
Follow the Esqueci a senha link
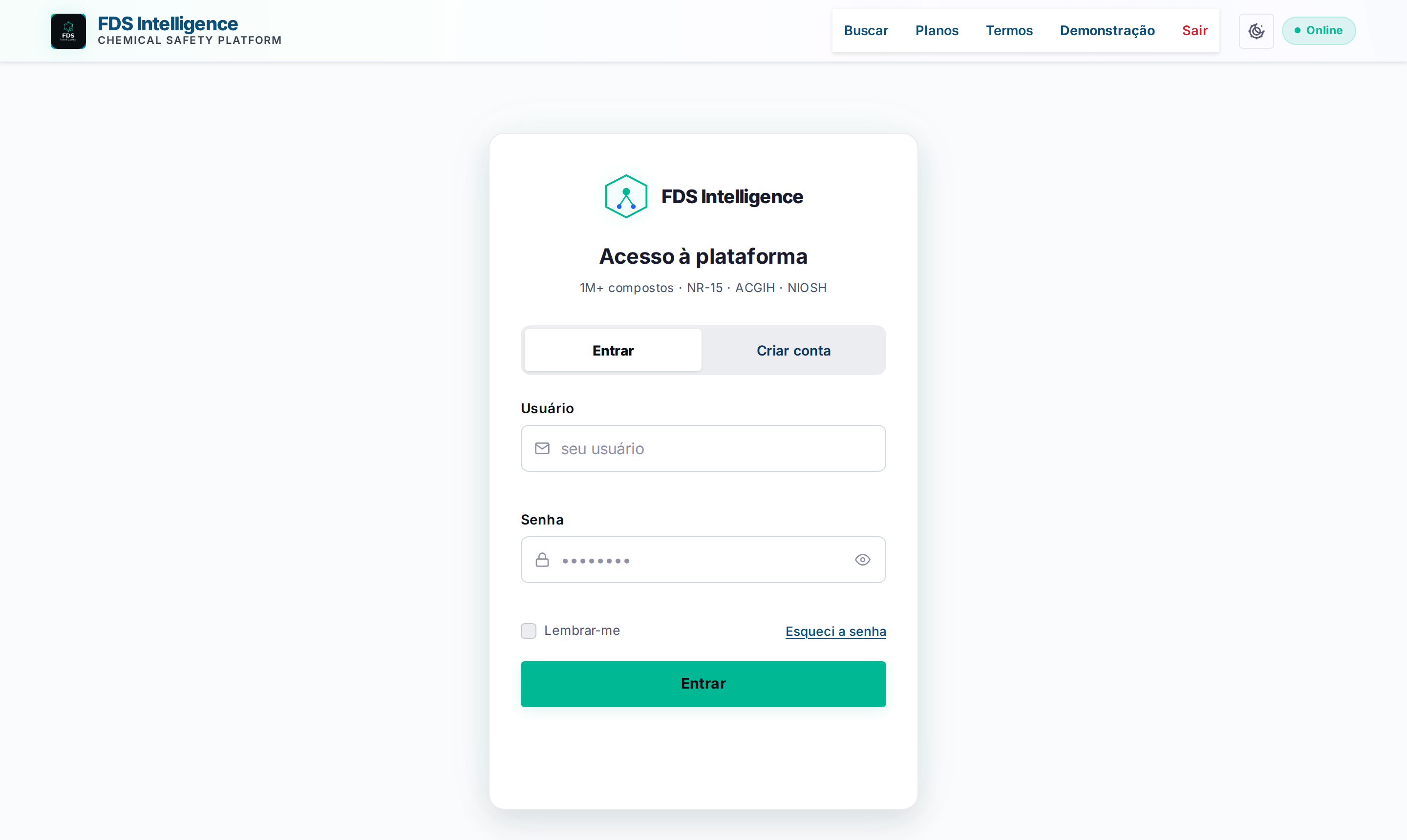click(x=835, y=631)
